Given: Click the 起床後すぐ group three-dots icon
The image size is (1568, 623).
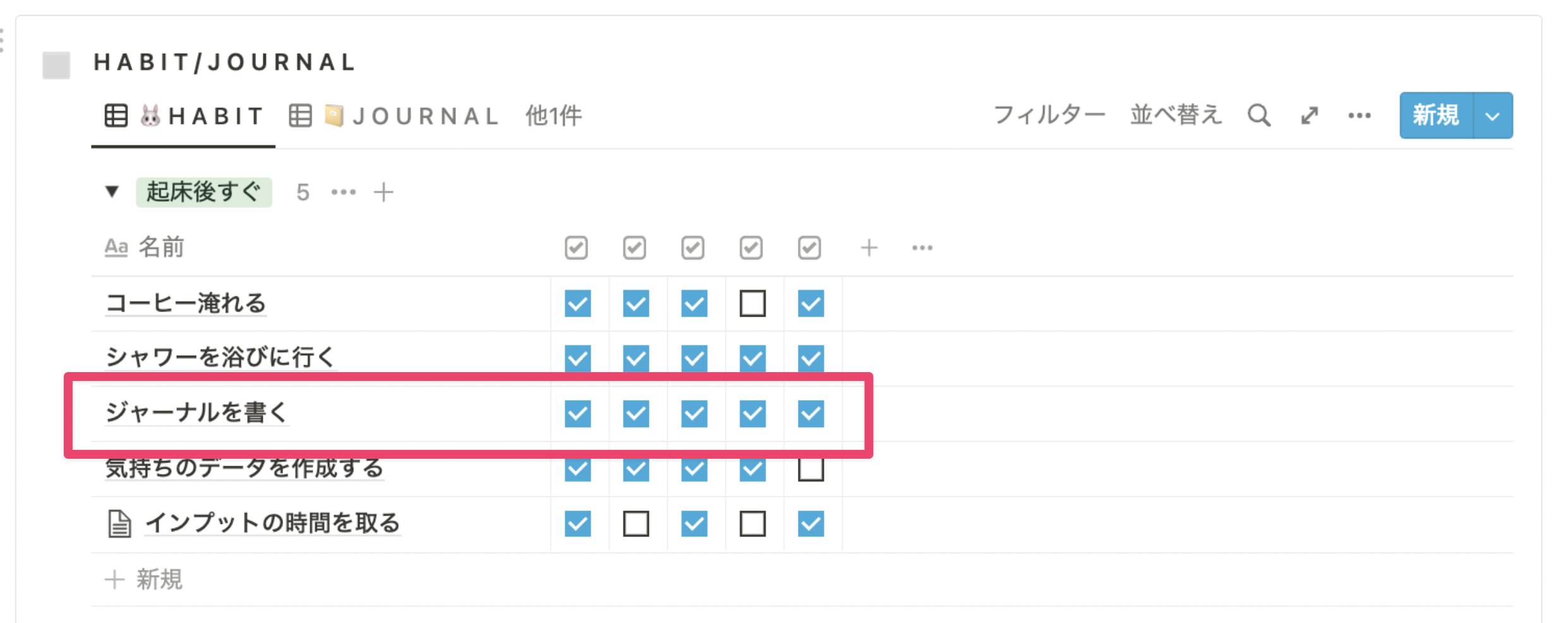Looking at the screenshot, I should [x=344, y=192].
